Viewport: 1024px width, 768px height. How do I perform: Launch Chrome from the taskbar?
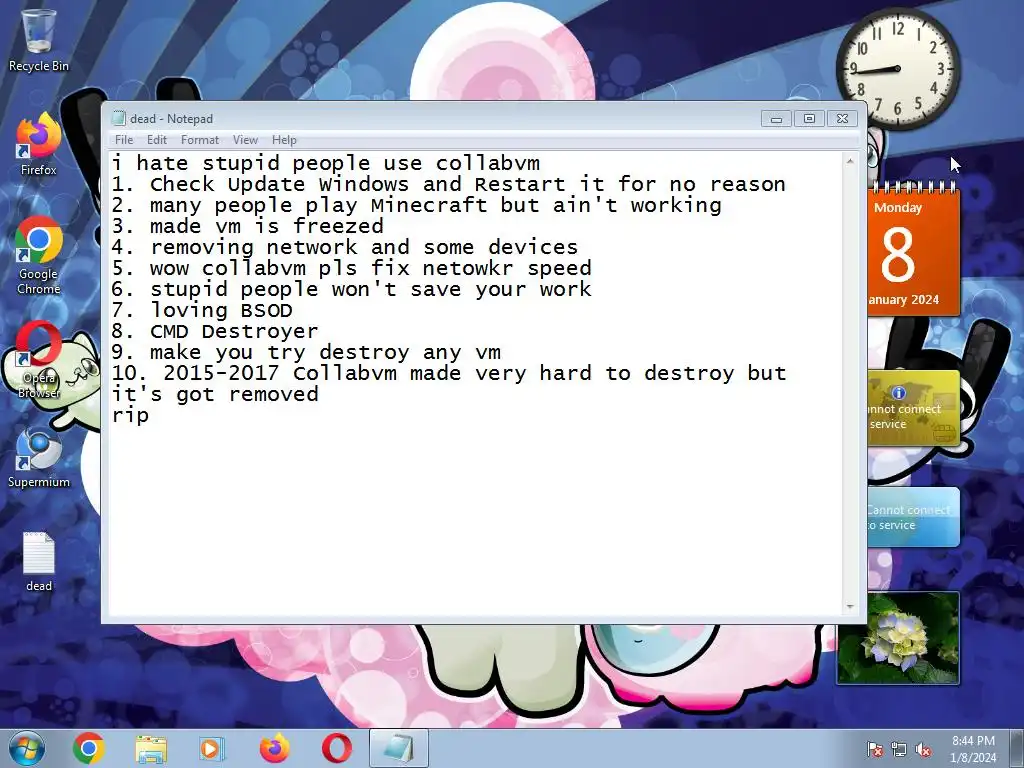[x=89, y=748]
